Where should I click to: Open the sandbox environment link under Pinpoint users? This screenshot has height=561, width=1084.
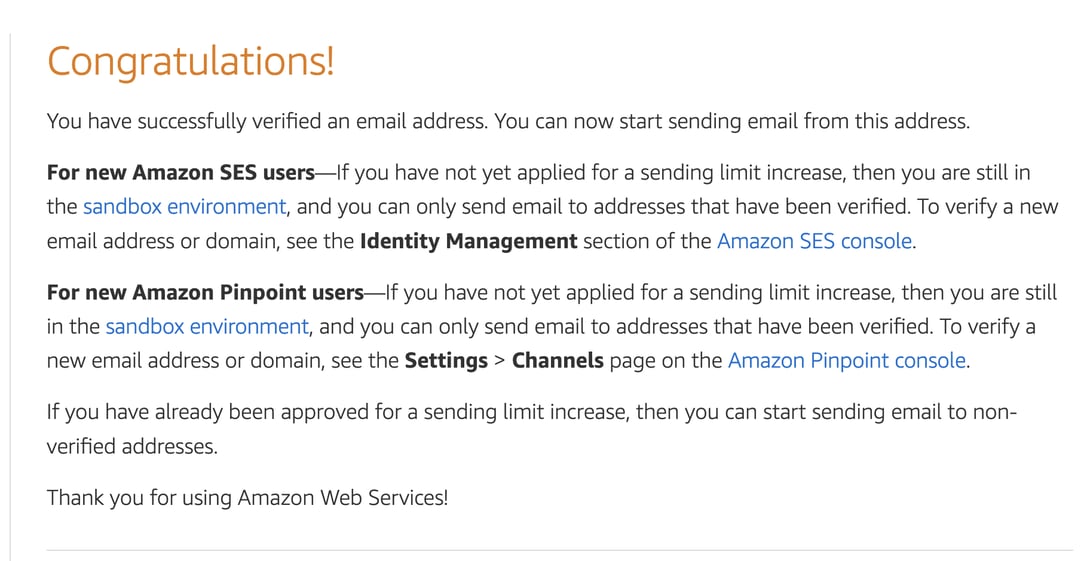tap(207, 327)
